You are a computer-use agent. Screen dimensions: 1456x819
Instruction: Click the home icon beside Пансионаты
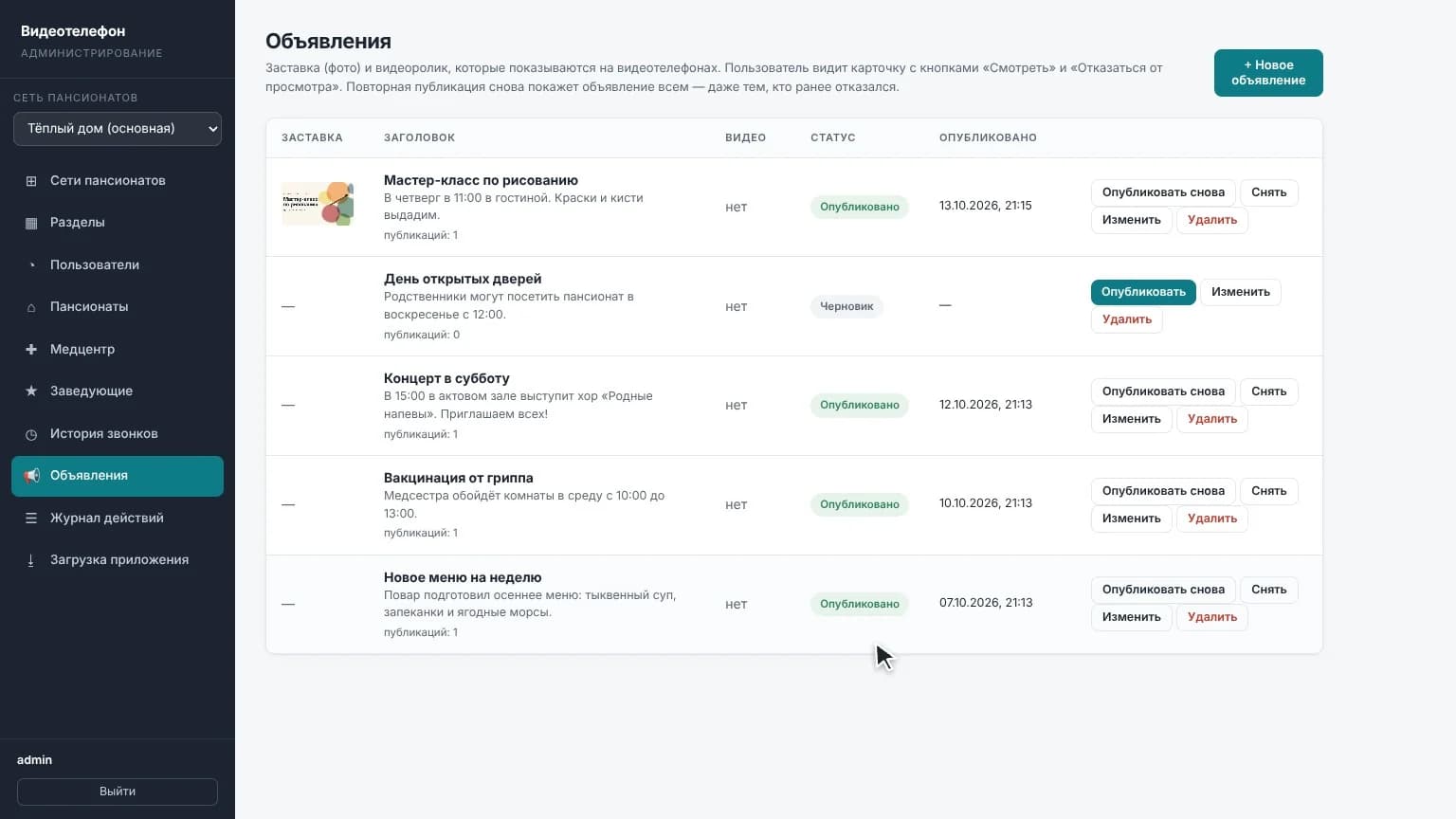(31, 307)
